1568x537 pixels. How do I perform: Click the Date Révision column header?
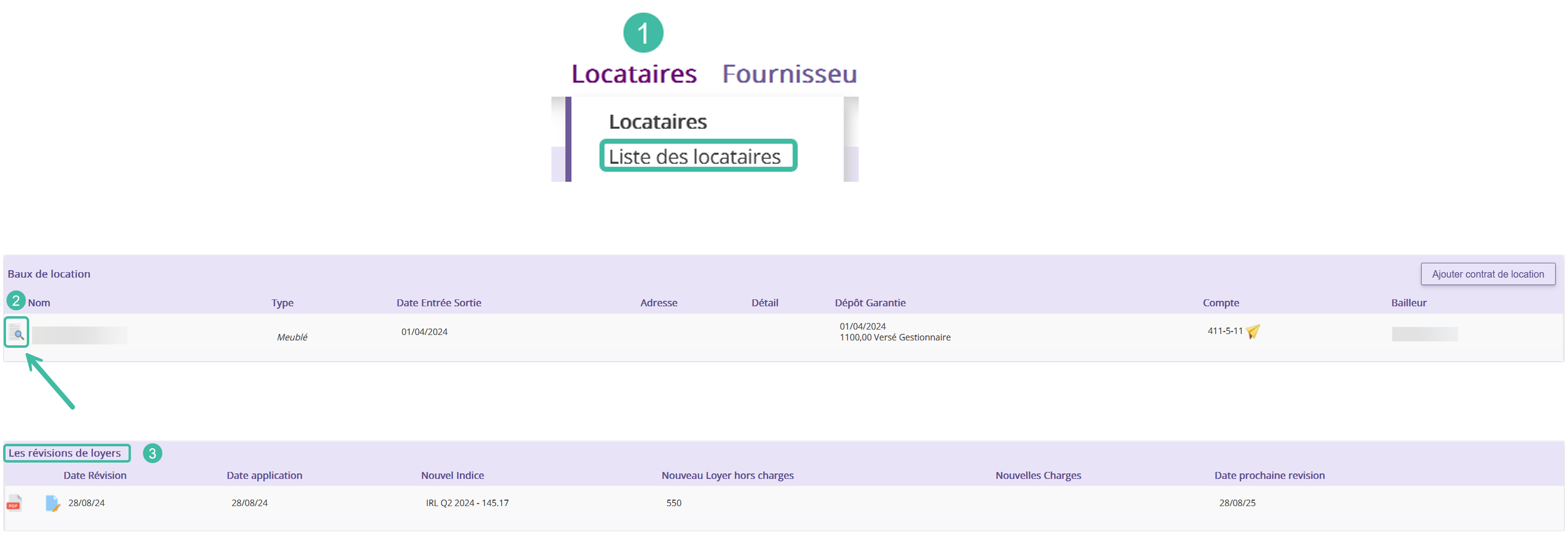point(95,475)
